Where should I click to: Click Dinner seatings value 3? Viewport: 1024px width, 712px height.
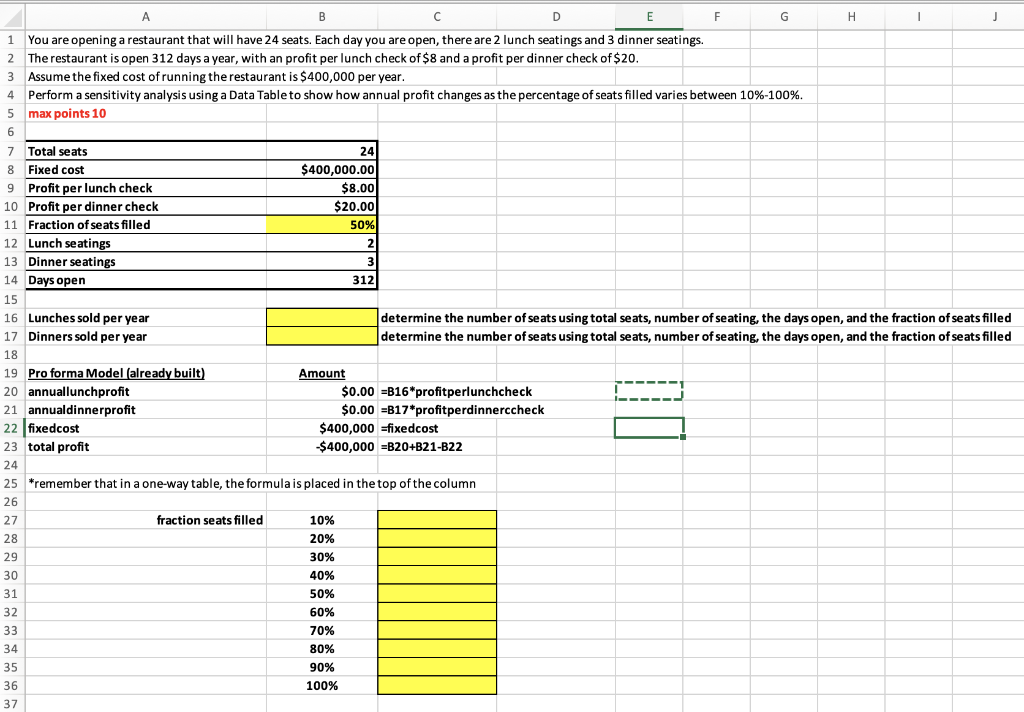coord(322,261)
